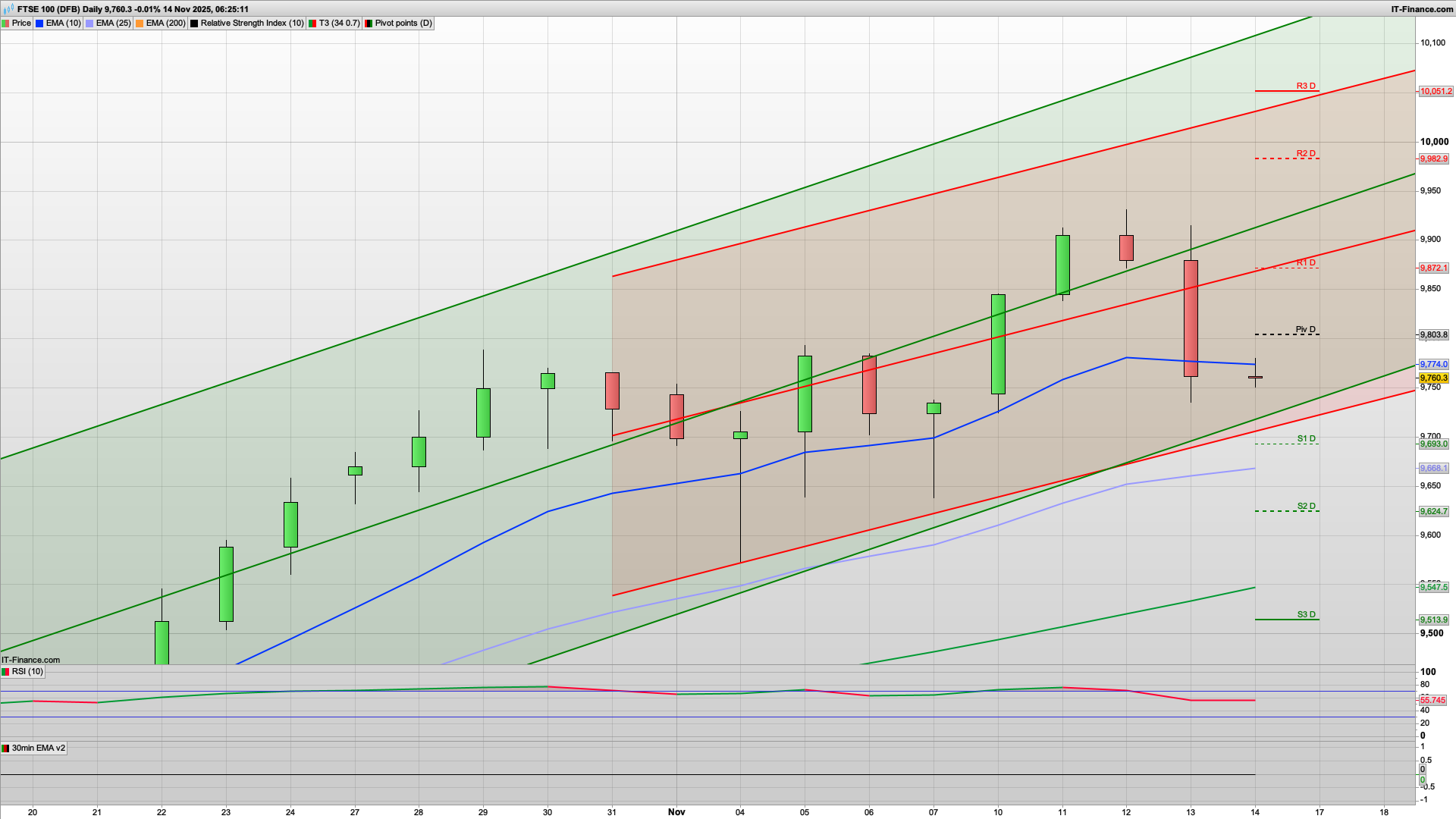This screenshot has width=1456, height=819.
Task: Select the T3 (34 0.7) indicator icon
Action: point(312,24)
